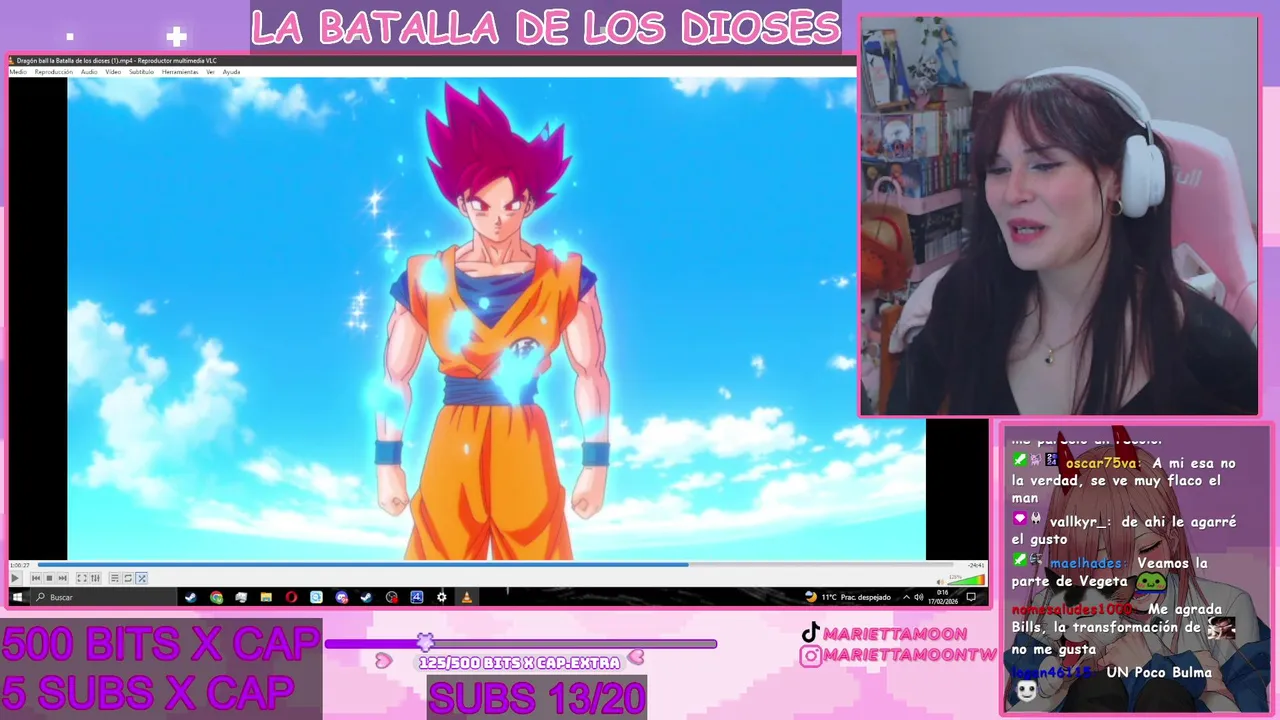
Task: Open VLC extended settings (equalizer icon)
Action: (95, 578)
